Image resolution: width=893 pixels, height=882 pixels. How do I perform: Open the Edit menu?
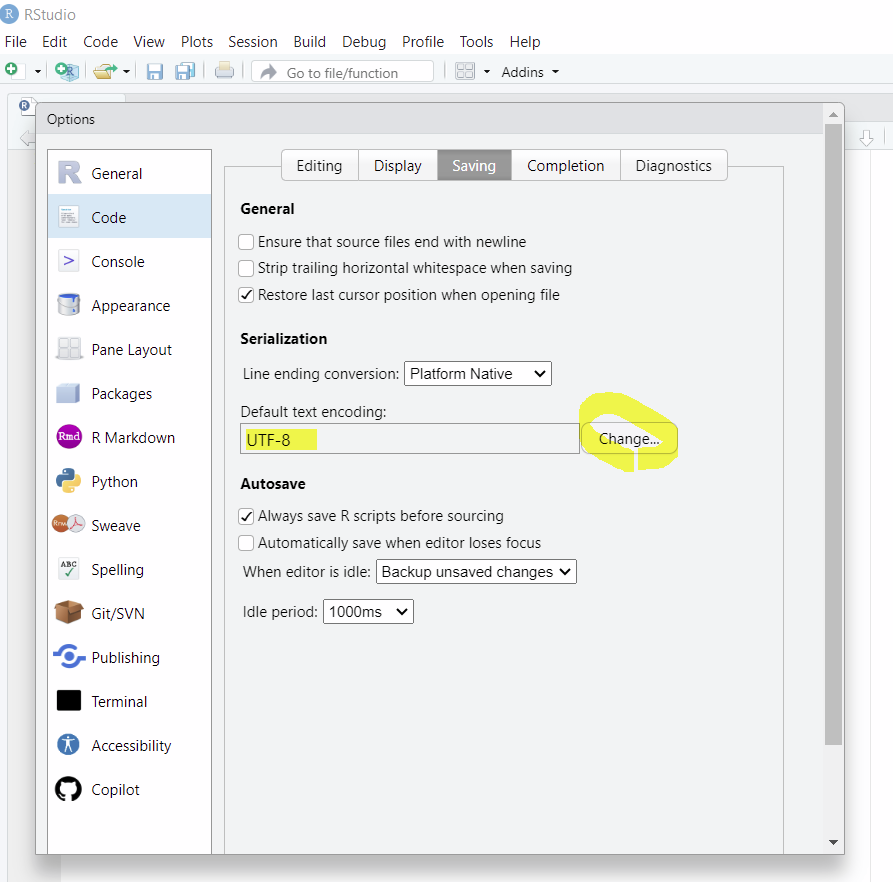(x=54, y=42)
